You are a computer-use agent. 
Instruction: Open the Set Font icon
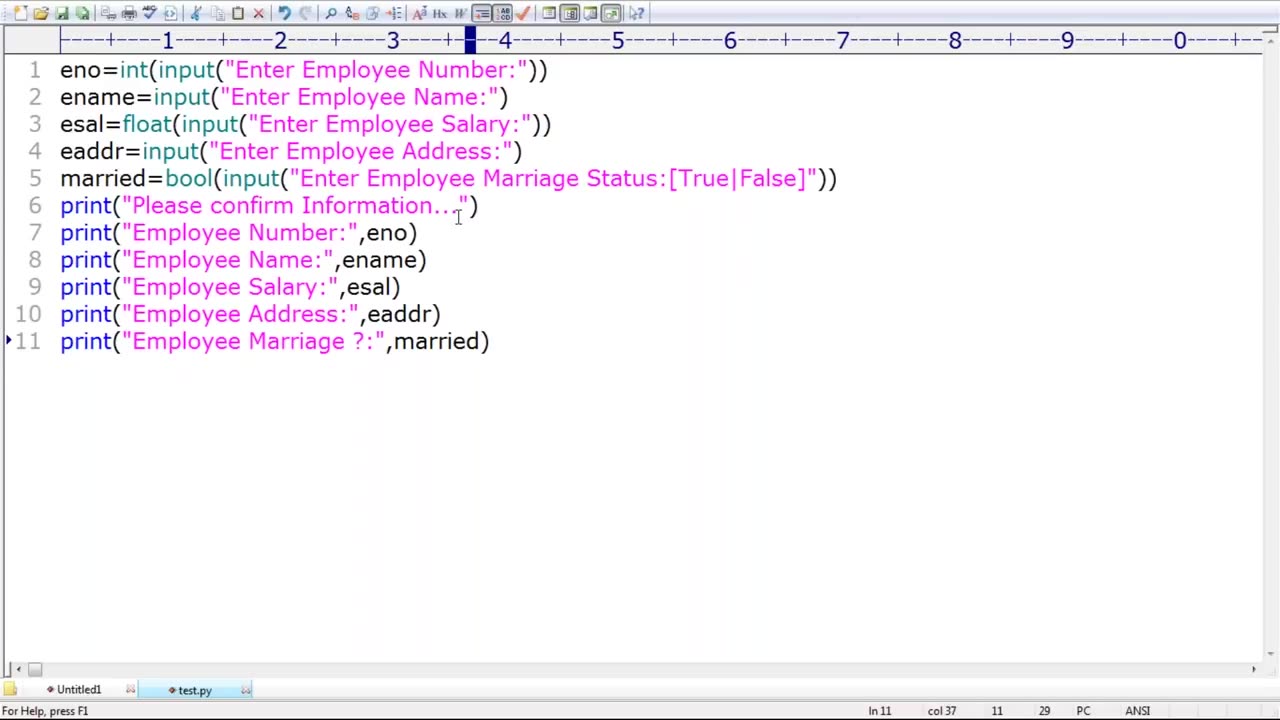421,13
